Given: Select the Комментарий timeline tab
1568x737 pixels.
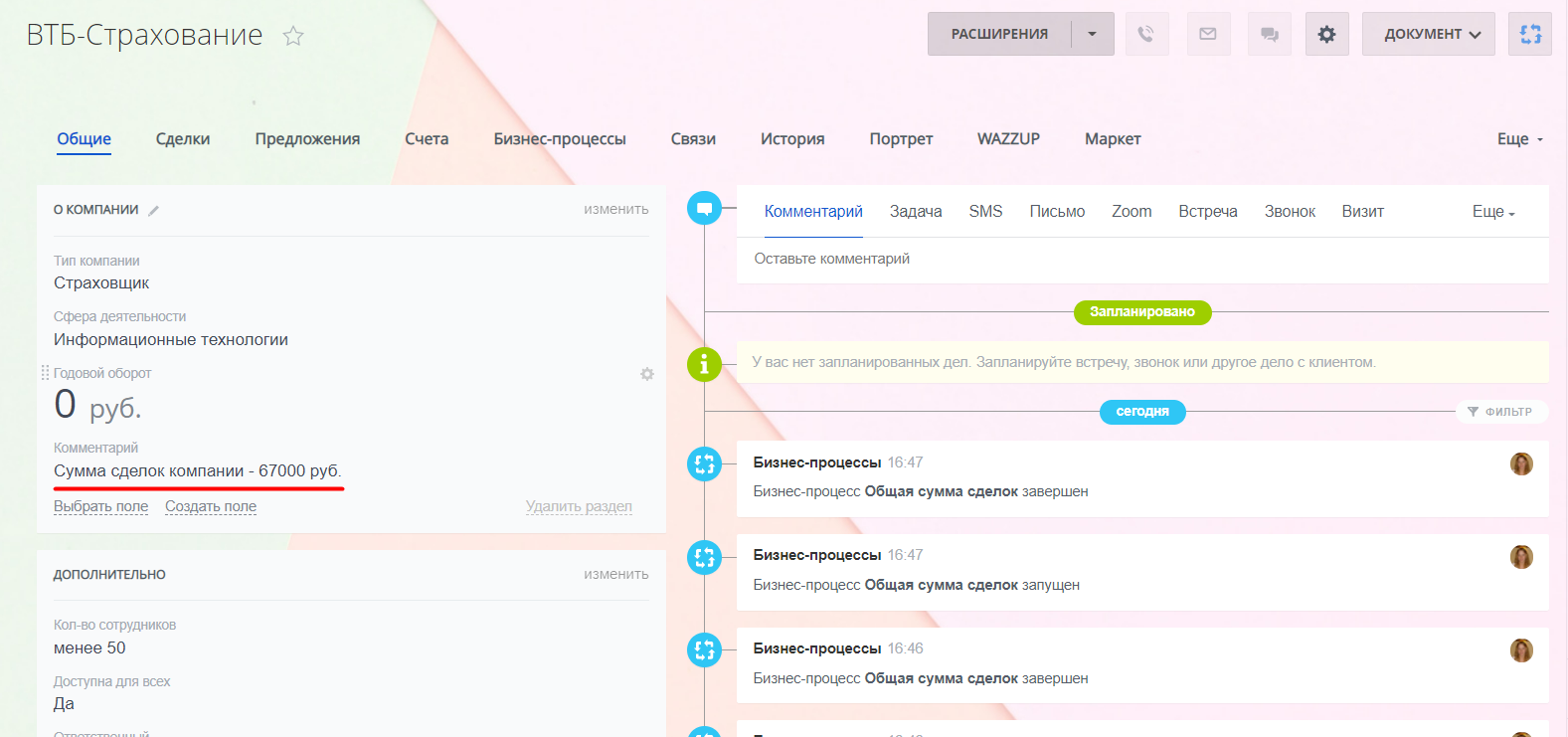Looking at the screenshot, I should (813, 212).
